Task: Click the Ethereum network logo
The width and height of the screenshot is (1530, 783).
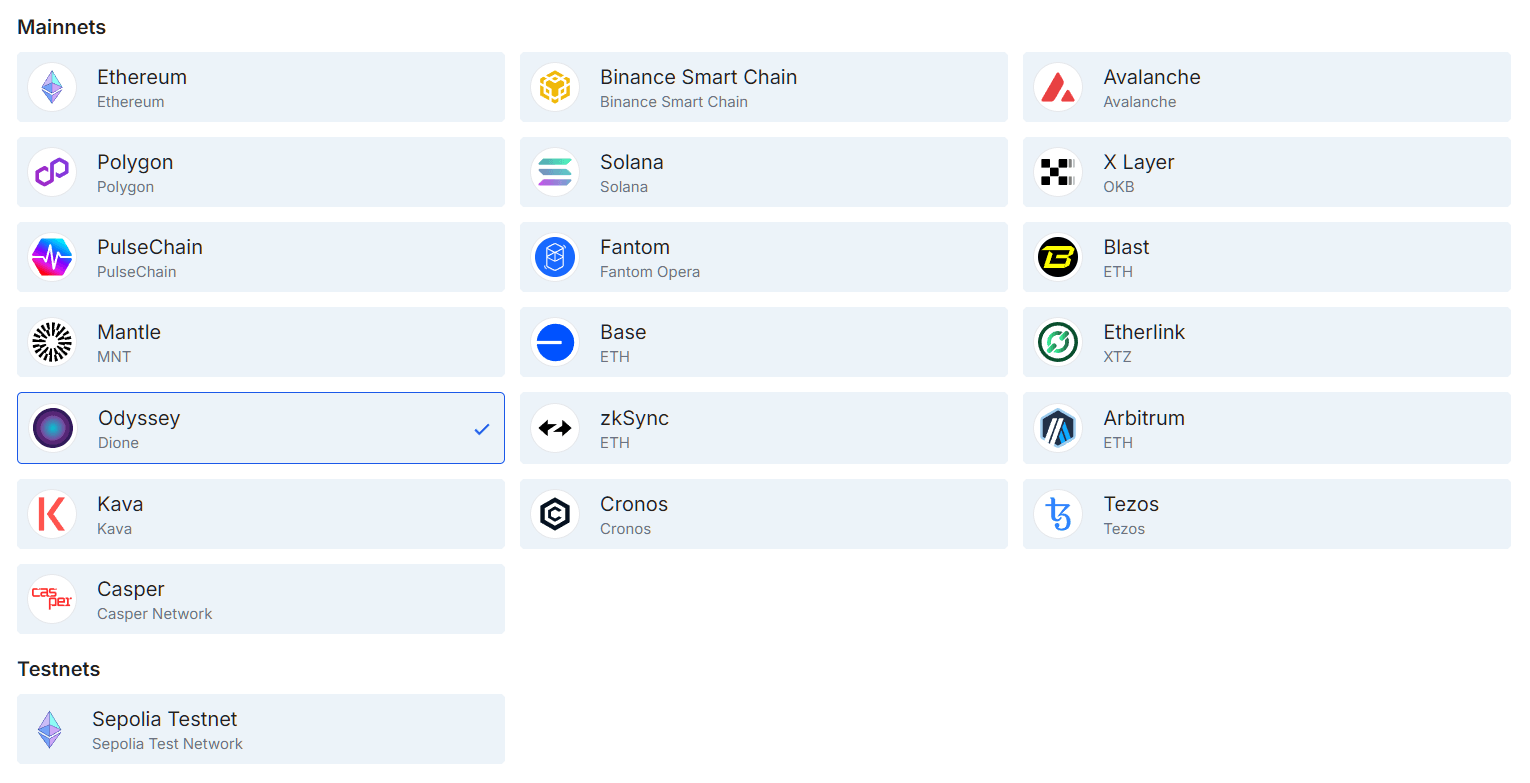Action: click(x=52, y=87)
